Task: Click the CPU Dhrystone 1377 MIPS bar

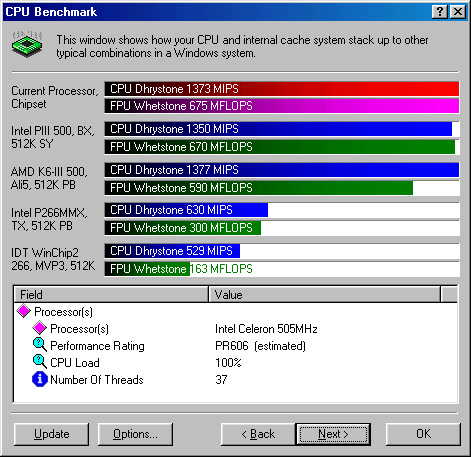Action: (282, 170)
